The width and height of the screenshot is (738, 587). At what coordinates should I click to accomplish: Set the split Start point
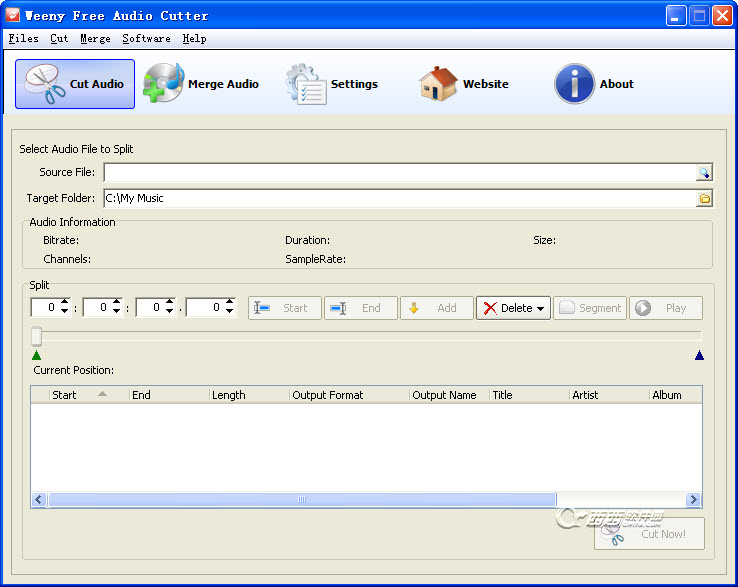tap(285, 308)
